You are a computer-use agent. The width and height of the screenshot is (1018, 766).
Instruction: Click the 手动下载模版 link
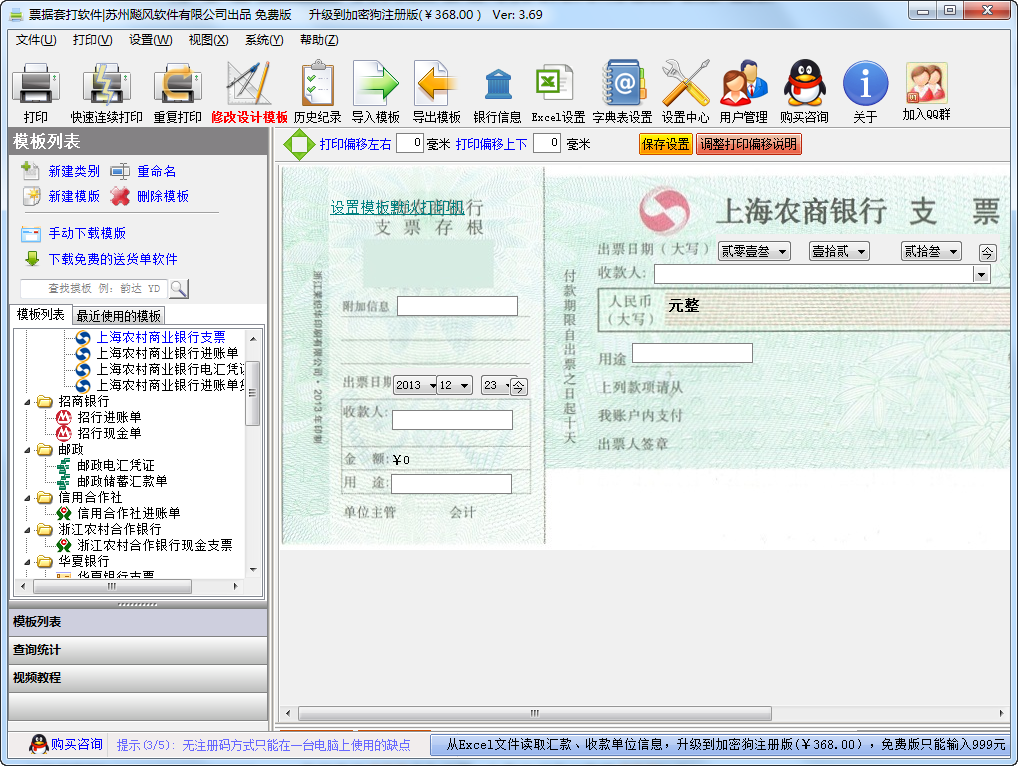(87, 233)
